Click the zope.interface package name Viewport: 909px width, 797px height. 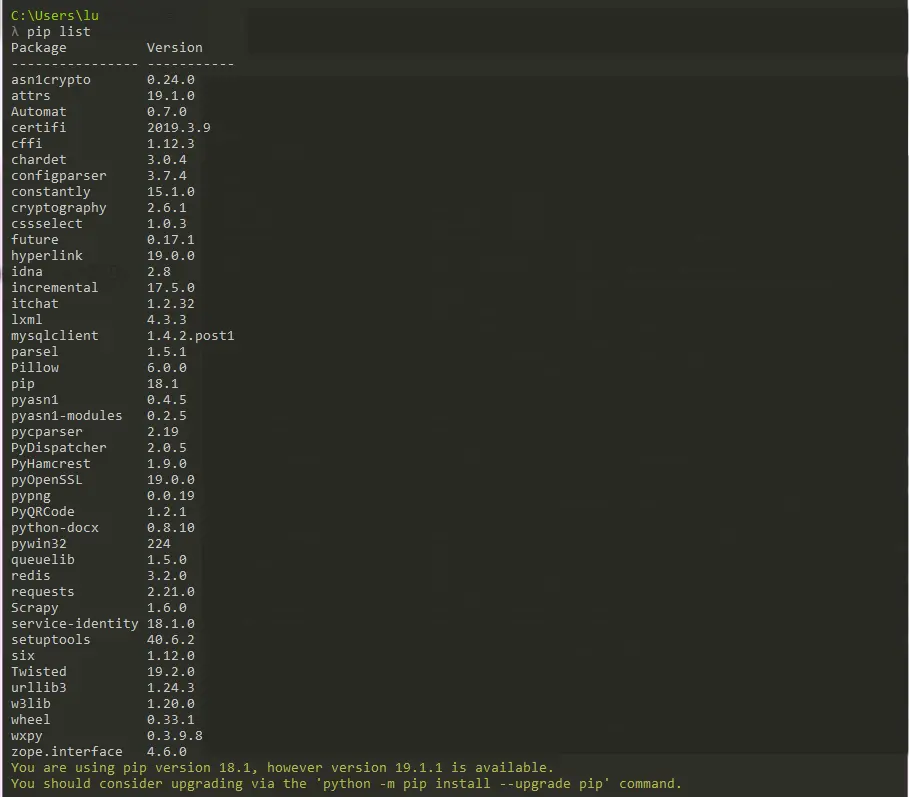pos(67,752)
